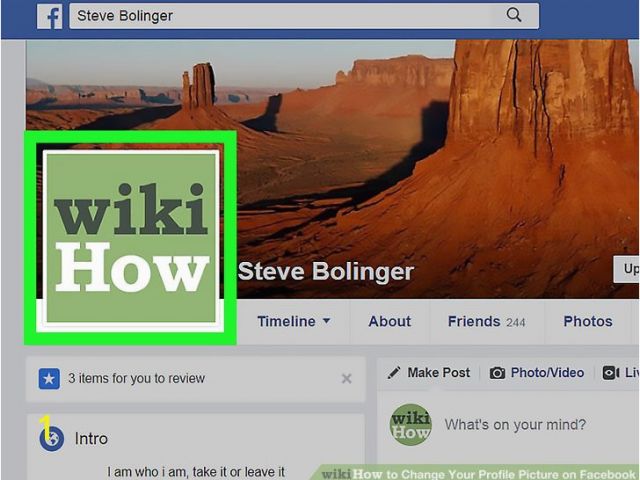Click the wikiHow profile picture
Viewport: 640px width, 480px height.
131,237
